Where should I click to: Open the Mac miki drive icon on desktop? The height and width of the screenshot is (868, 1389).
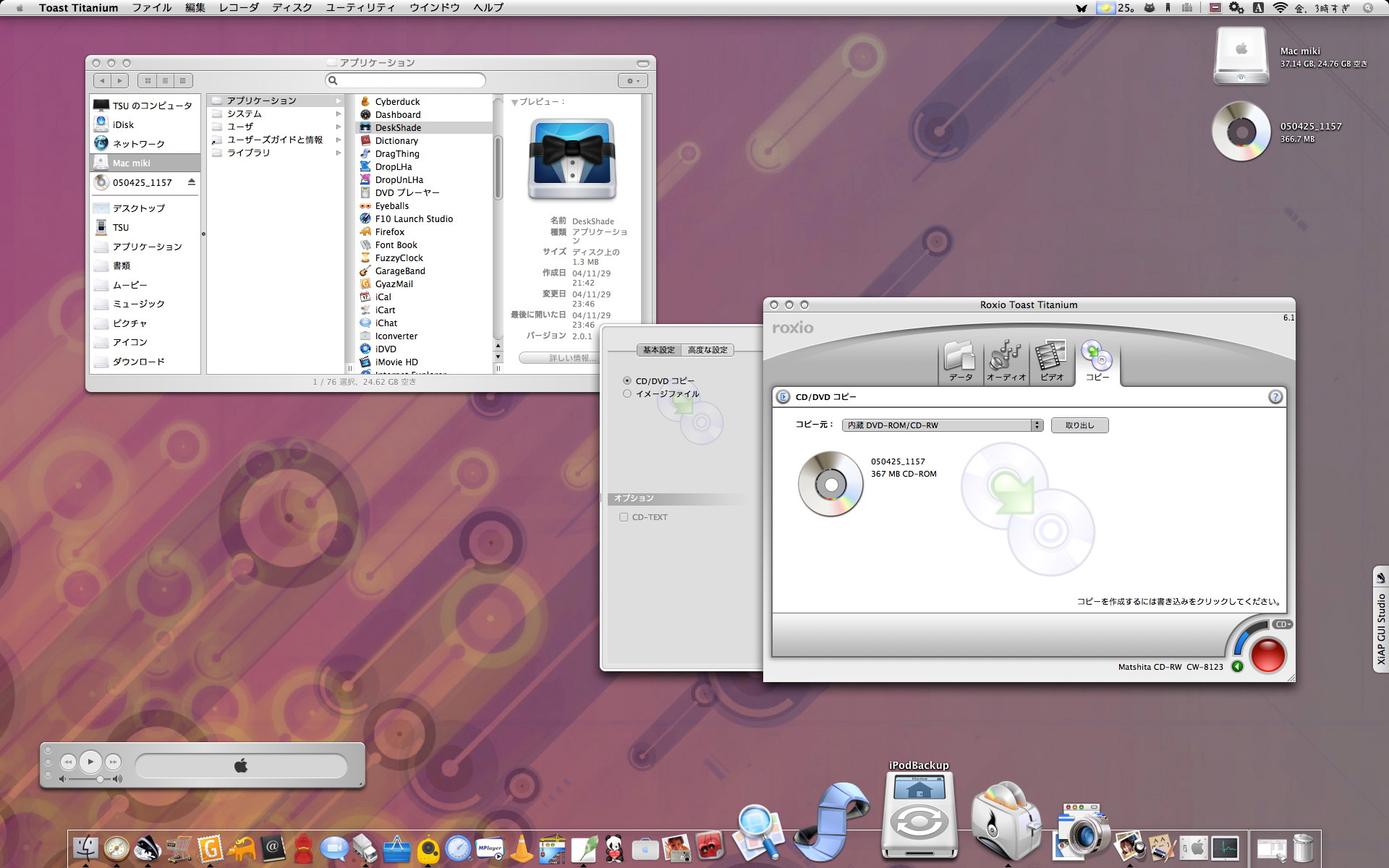point(1241,56)
